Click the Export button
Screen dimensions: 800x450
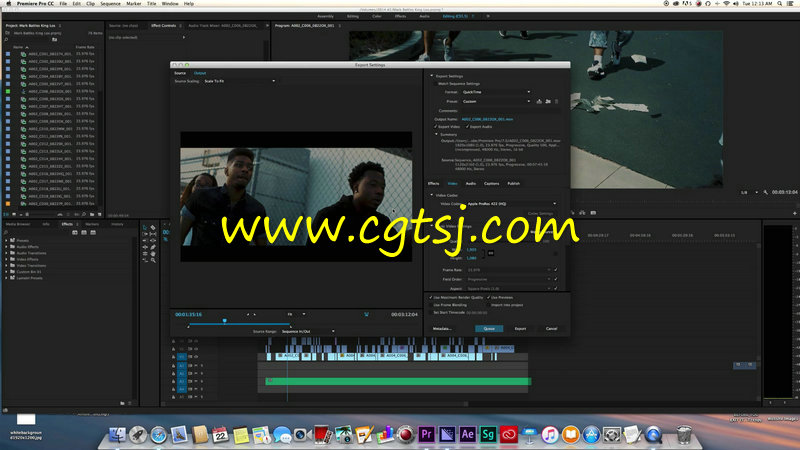(x=520, y=329)
